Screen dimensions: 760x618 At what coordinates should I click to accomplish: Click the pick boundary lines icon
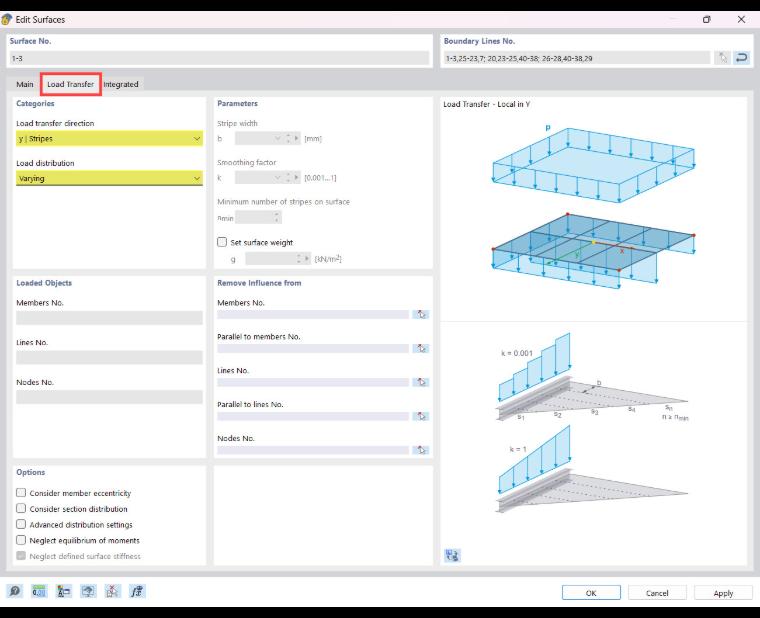pos(723,58)
